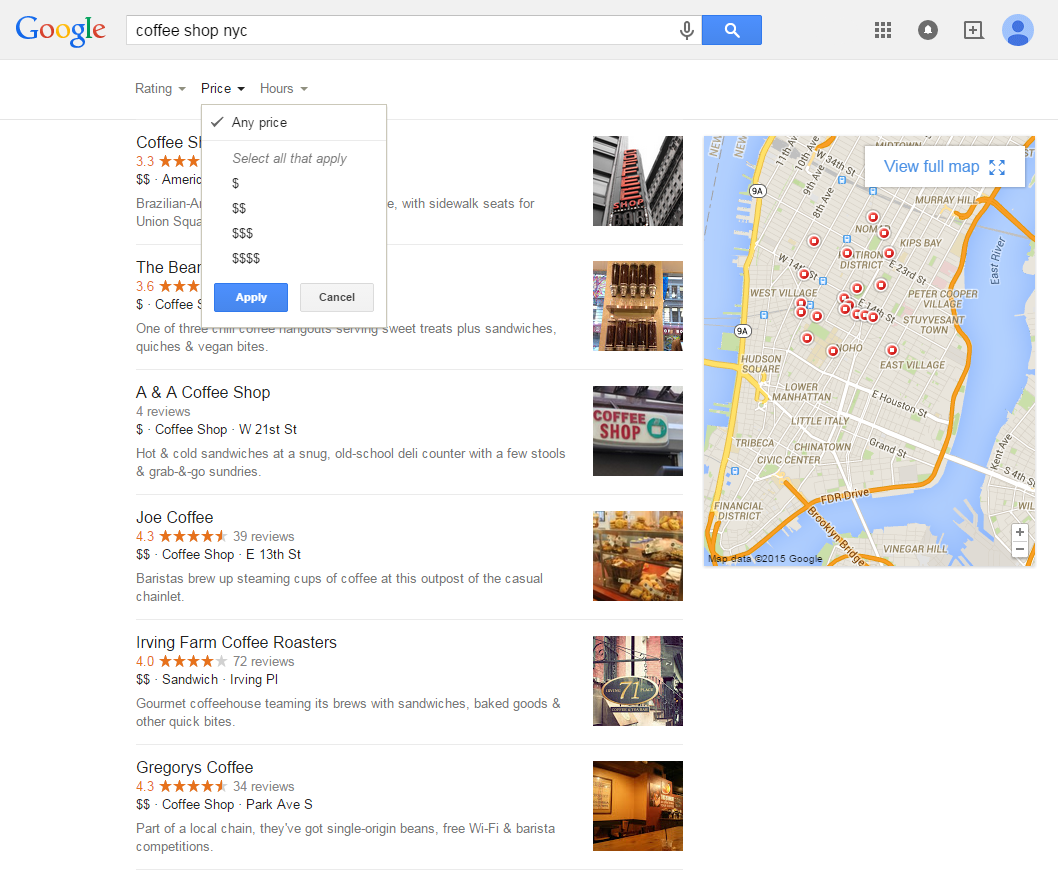Open the notifications bell icon
Screen dimensions: 1058x880
(x=928, y=30)
